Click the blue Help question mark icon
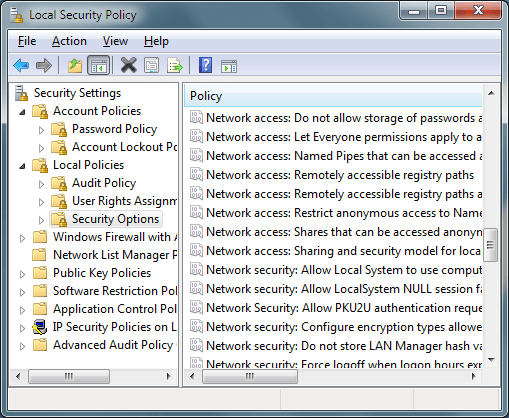 pos(205,65)
